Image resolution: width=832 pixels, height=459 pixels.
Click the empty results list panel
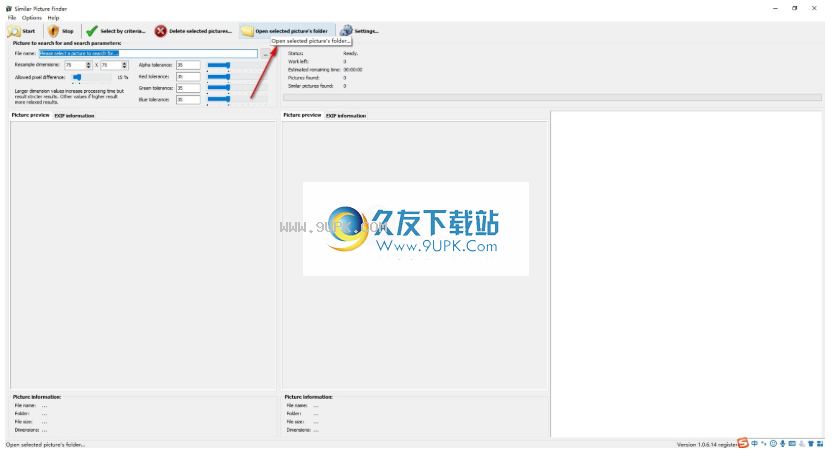point(686,274)
